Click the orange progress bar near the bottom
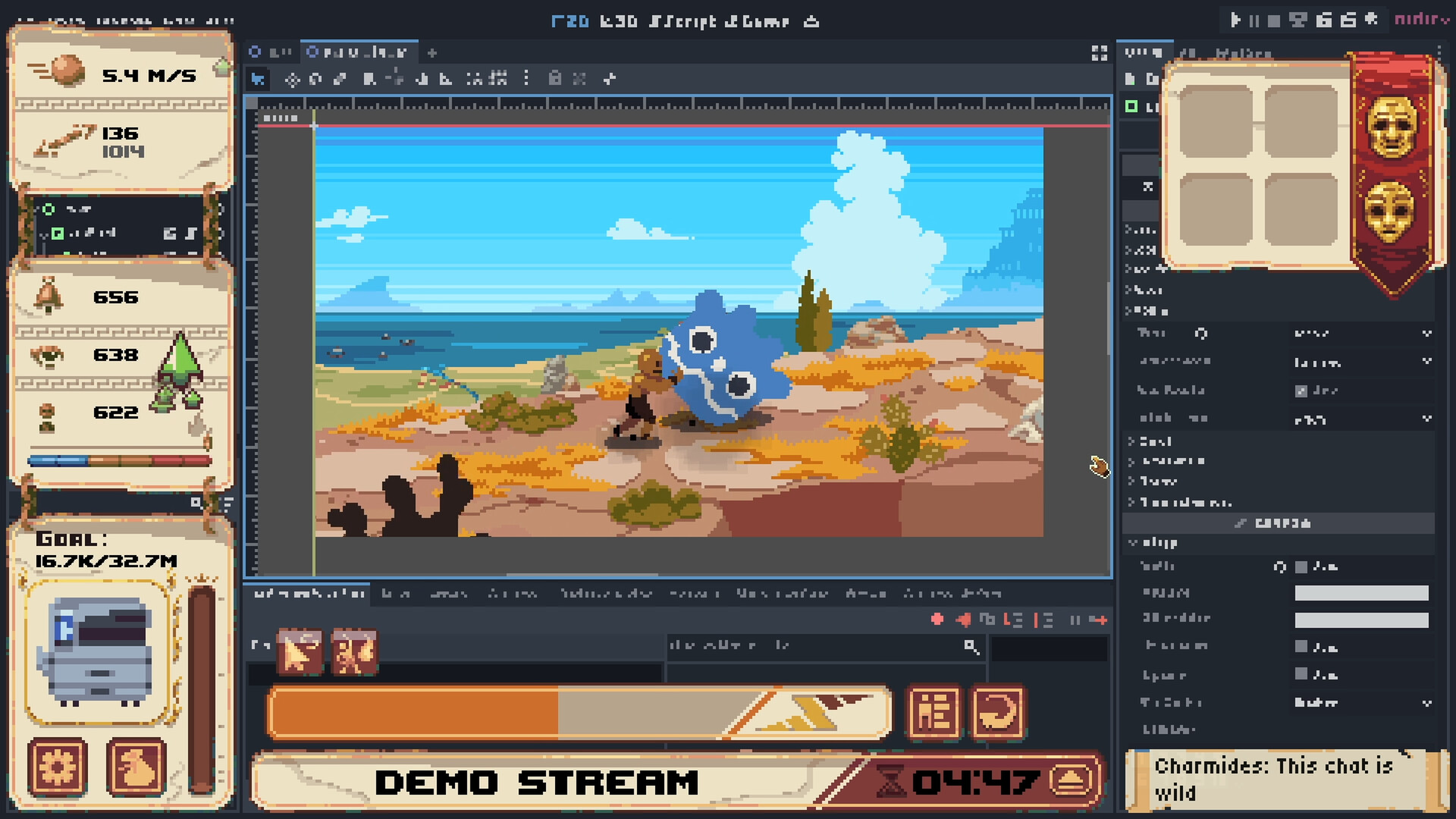Viewport: 1456px width, 819px height. pyautogui.click(x=417, y=711)
